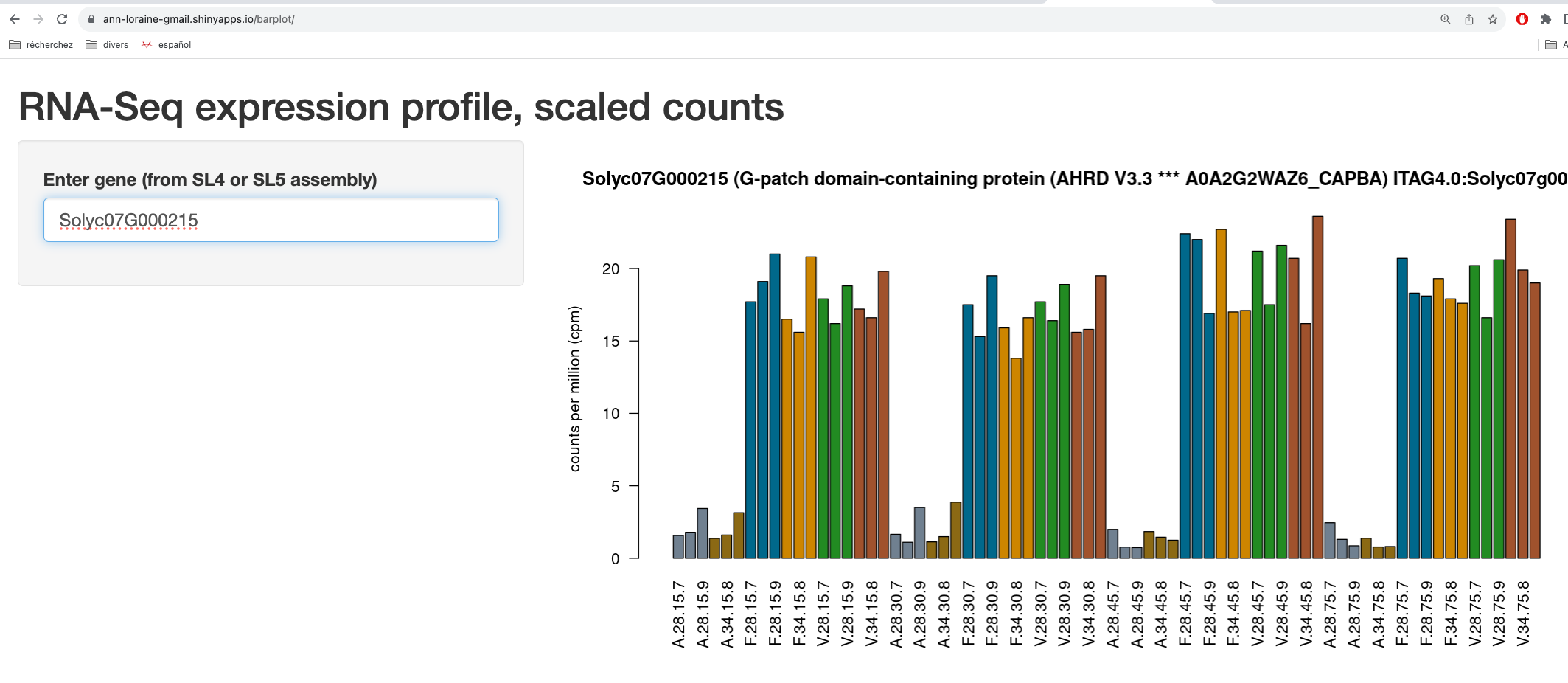View site info via lock icon
This screenshot has height=683, width=1568.
click(x=91, y=19)
